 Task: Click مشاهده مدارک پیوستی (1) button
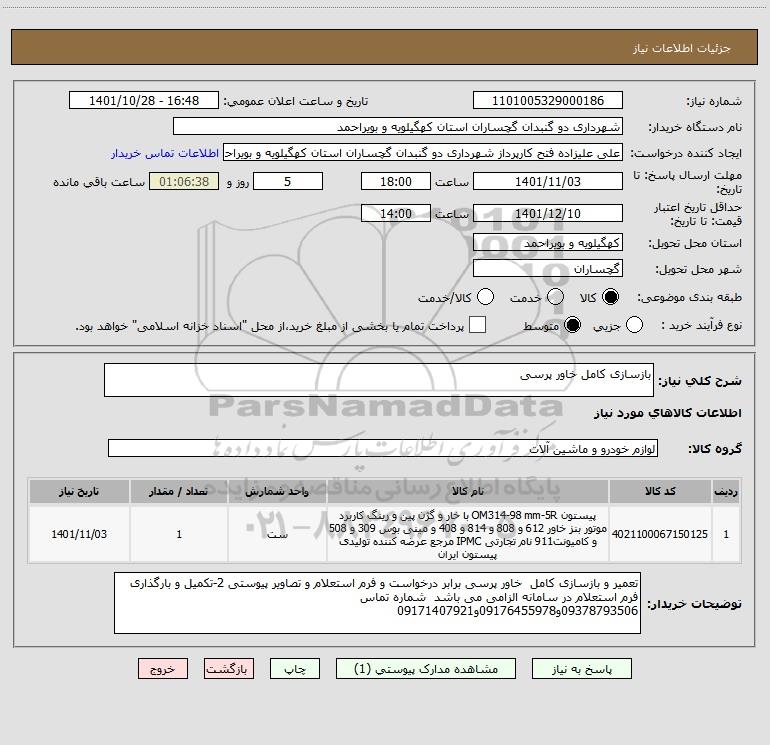point(426,669)
